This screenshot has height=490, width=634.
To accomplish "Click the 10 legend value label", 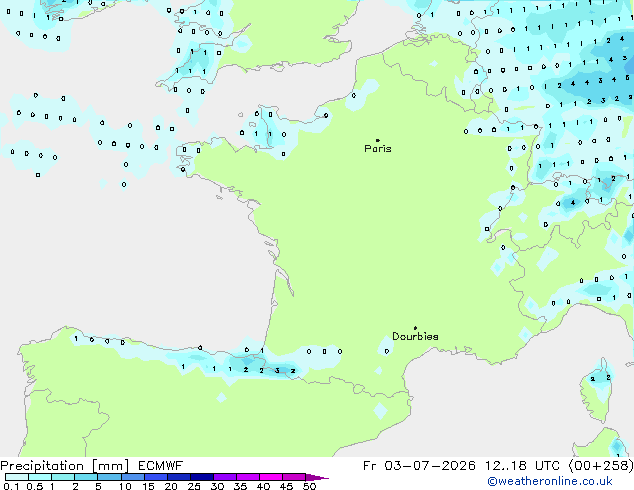I will [x=125, y=486].
